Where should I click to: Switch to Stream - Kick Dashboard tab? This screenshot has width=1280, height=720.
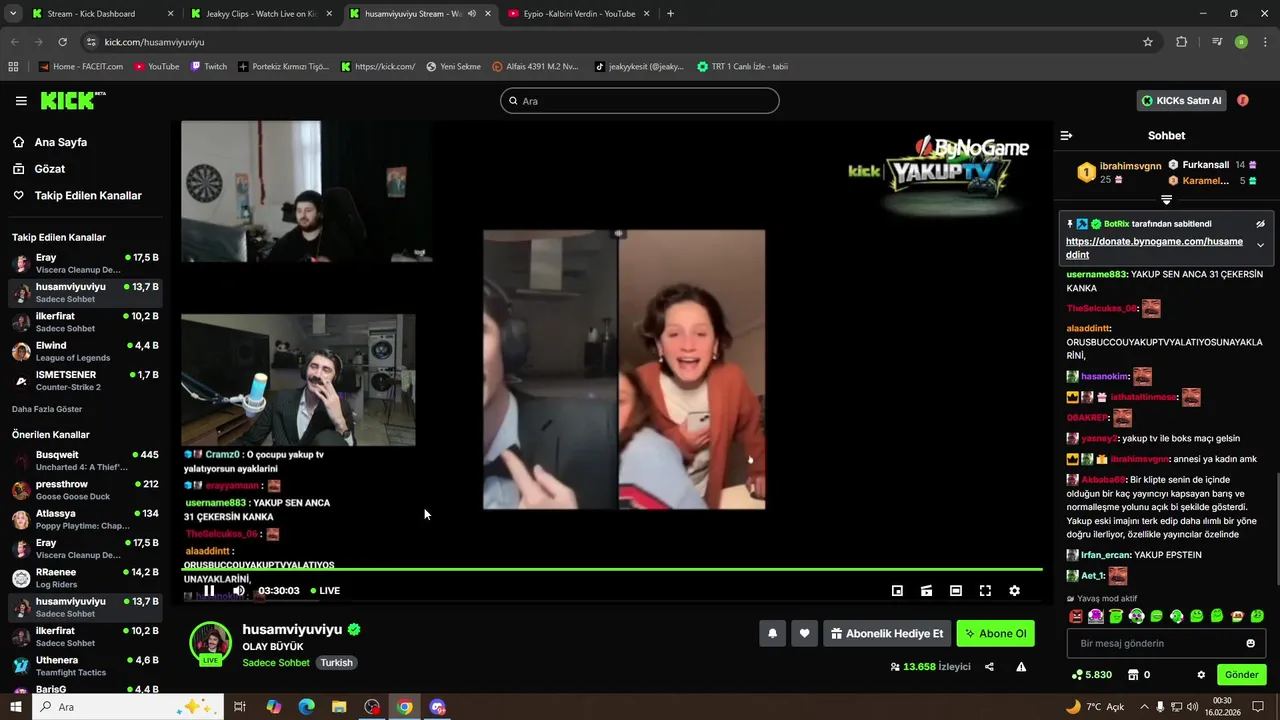[101, 14]
